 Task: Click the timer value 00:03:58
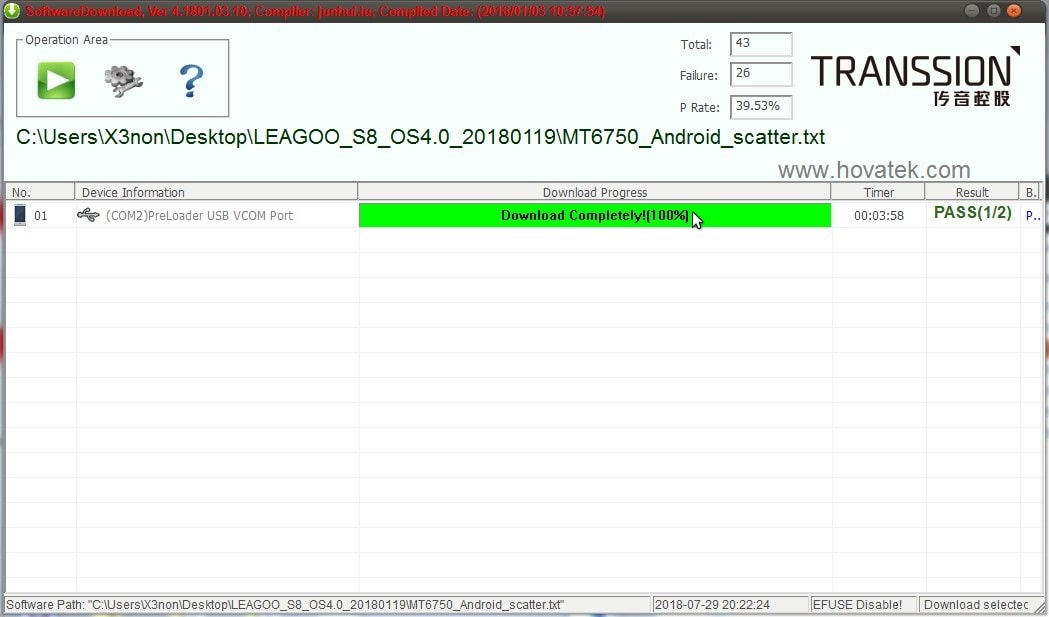pyautogui.click(x=879, y=215)
